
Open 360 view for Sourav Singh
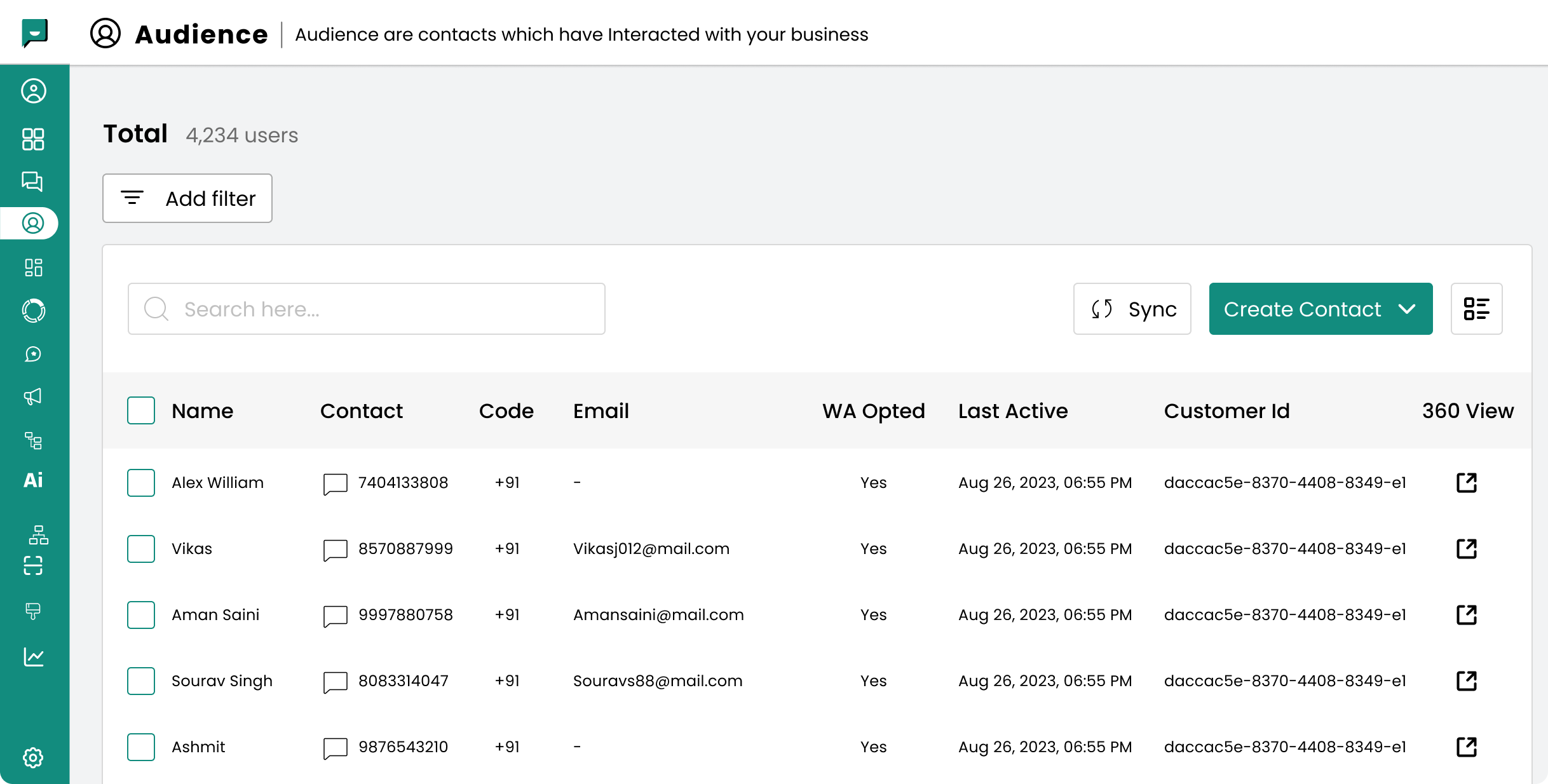[x=1466, y=681]
